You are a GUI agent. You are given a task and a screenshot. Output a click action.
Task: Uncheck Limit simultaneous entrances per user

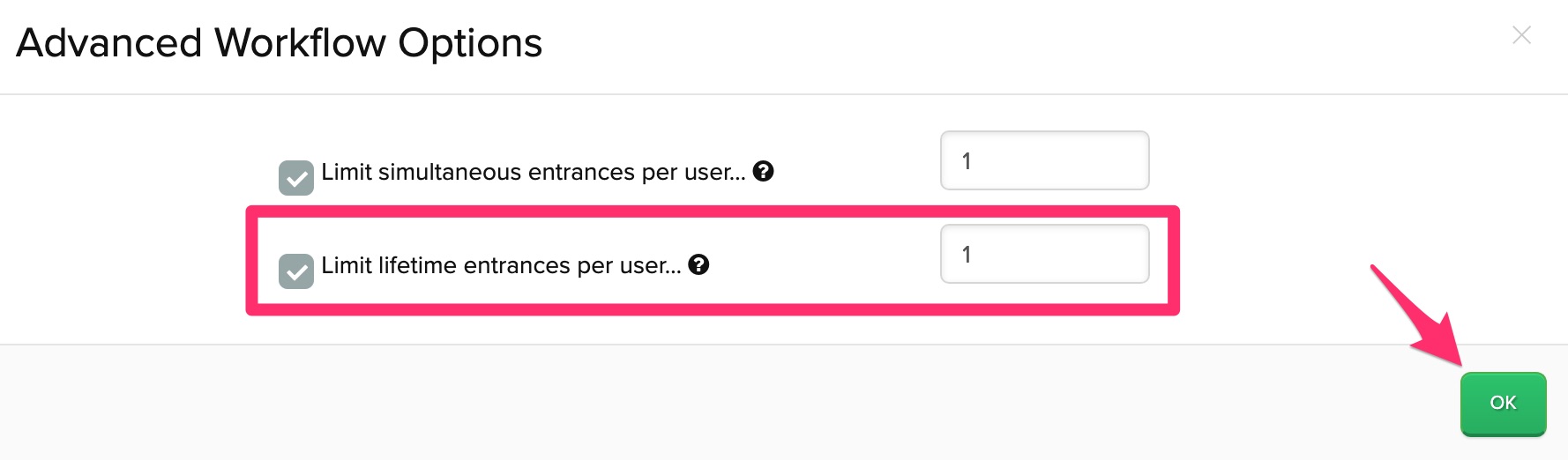296,178
